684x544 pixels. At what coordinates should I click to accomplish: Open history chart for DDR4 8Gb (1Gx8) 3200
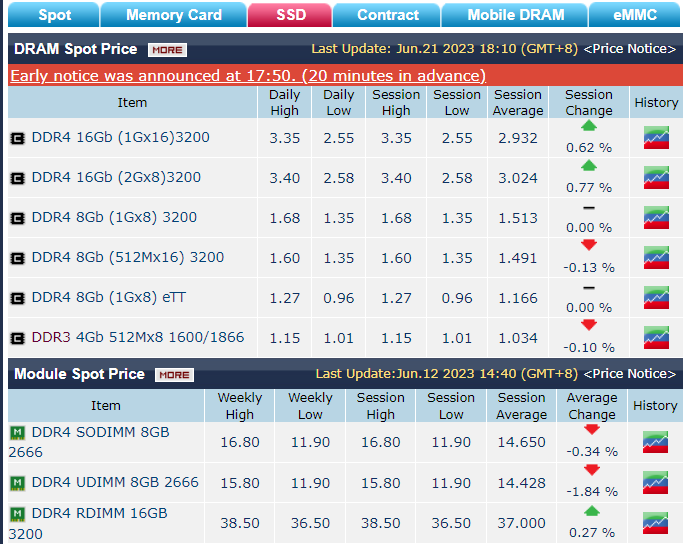point(656,217)
